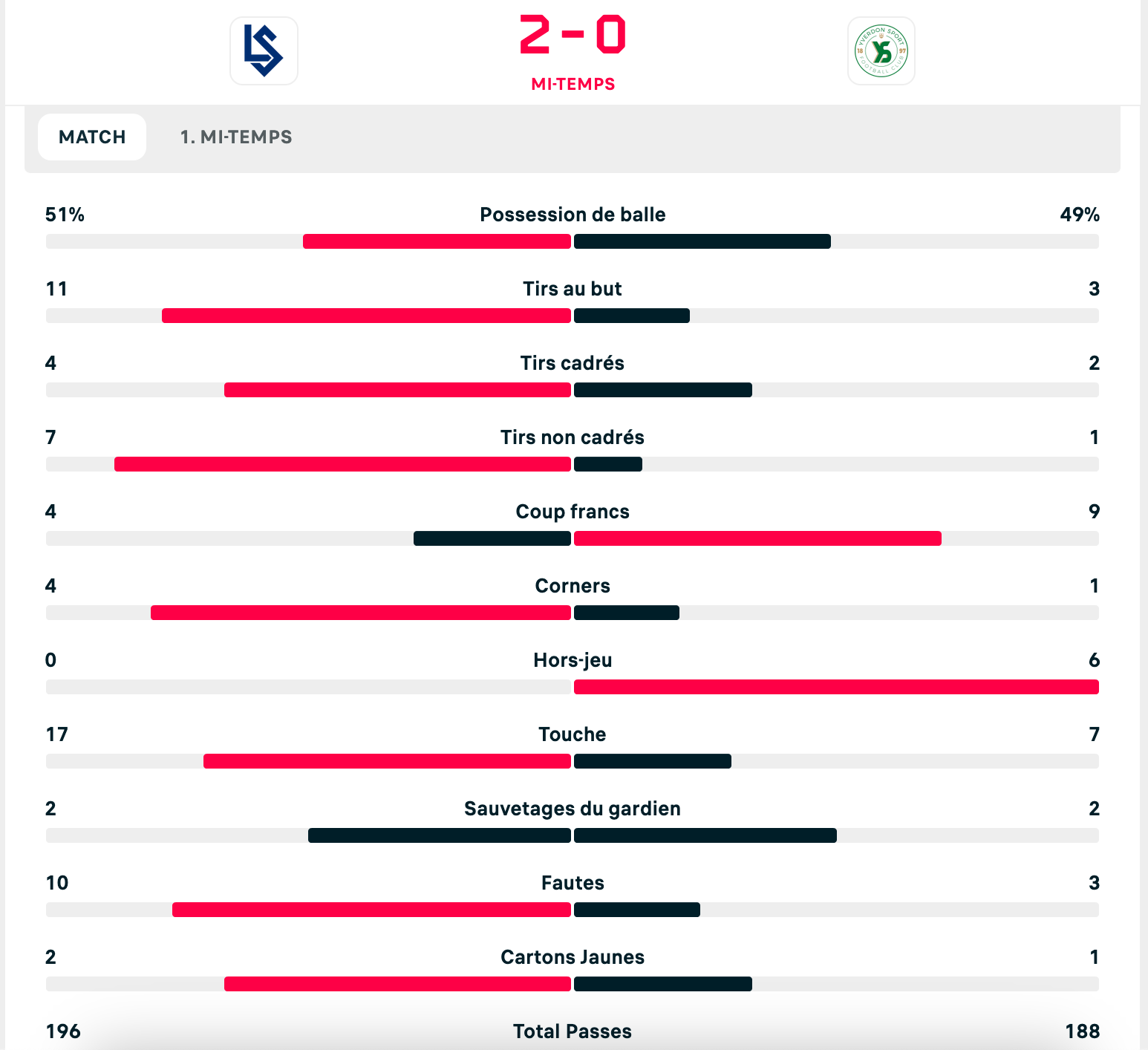Click the Hors-jeu red bar
The height and width of the screenshot is (1050, 1148).
click(x=836, y=687)
